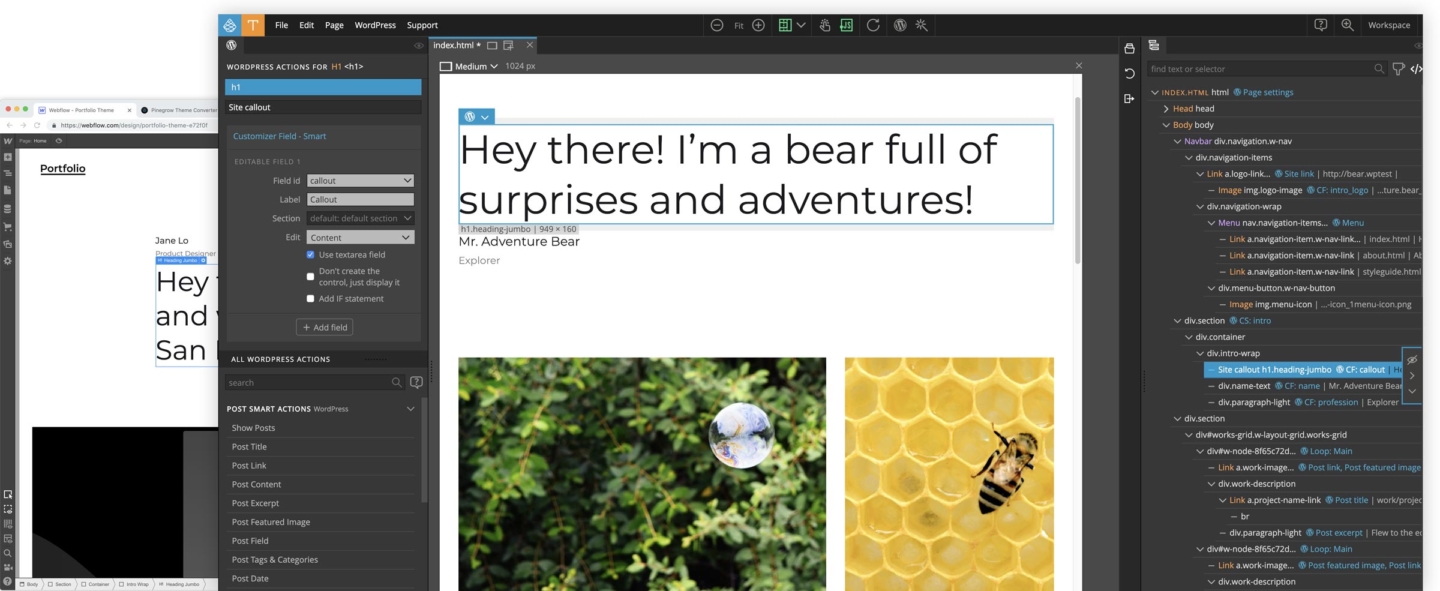
Task: Click the Pinegrow logo icon
Action: (x=230, y=25)
